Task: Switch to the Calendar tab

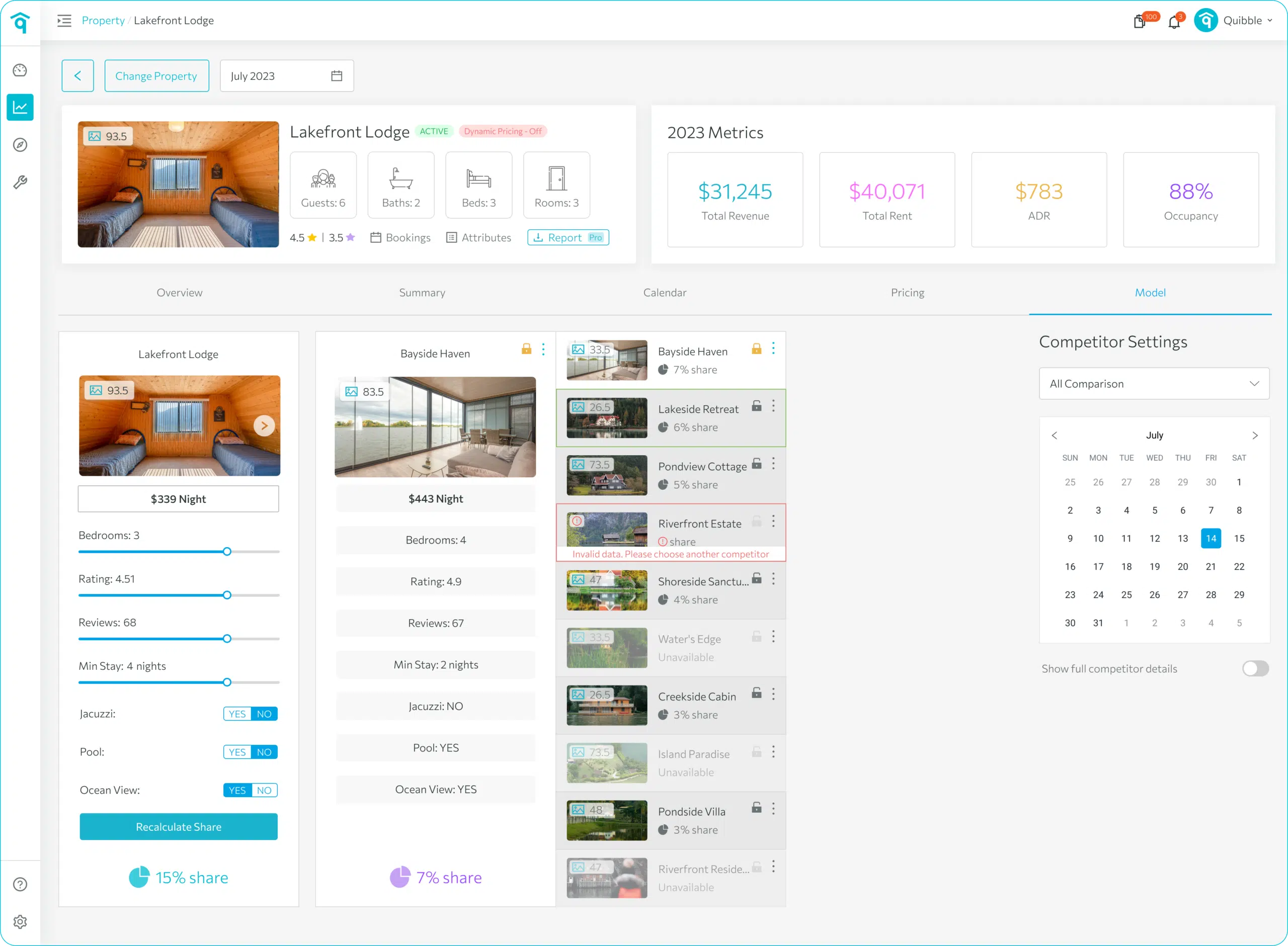Action: coord(664,293)
